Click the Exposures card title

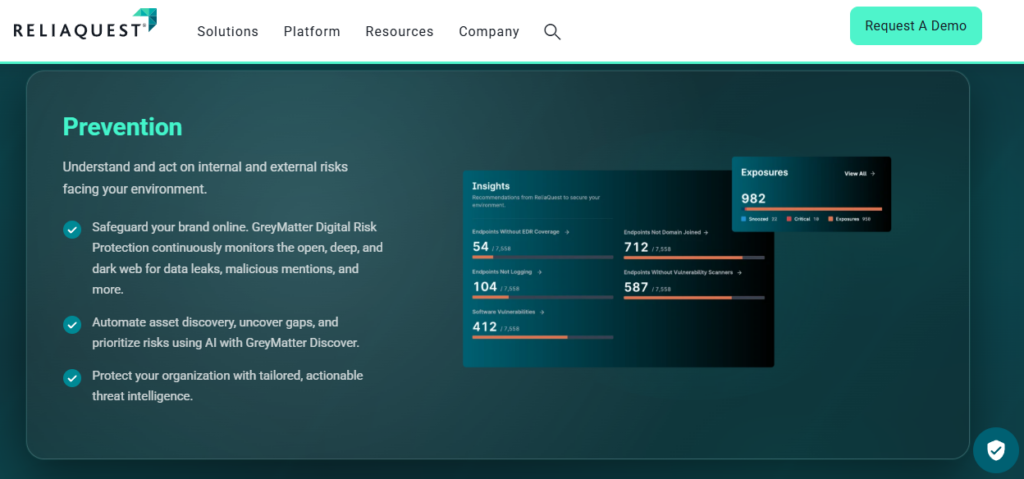pyautogui.click(x=764, y=173)
